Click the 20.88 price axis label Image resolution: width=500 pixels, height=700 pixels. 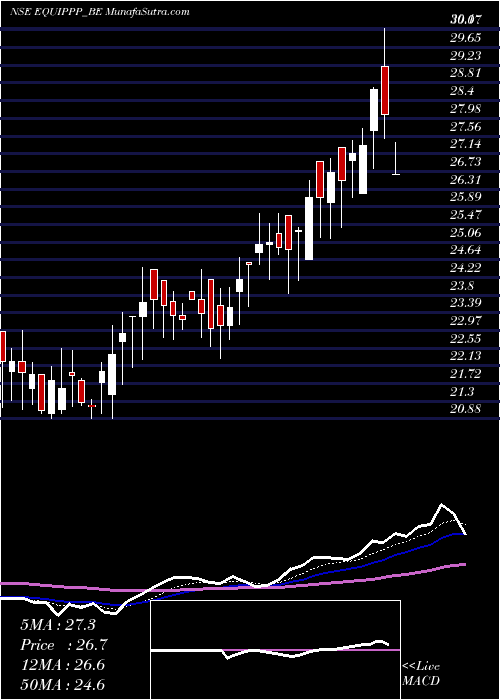click(465, 409)
